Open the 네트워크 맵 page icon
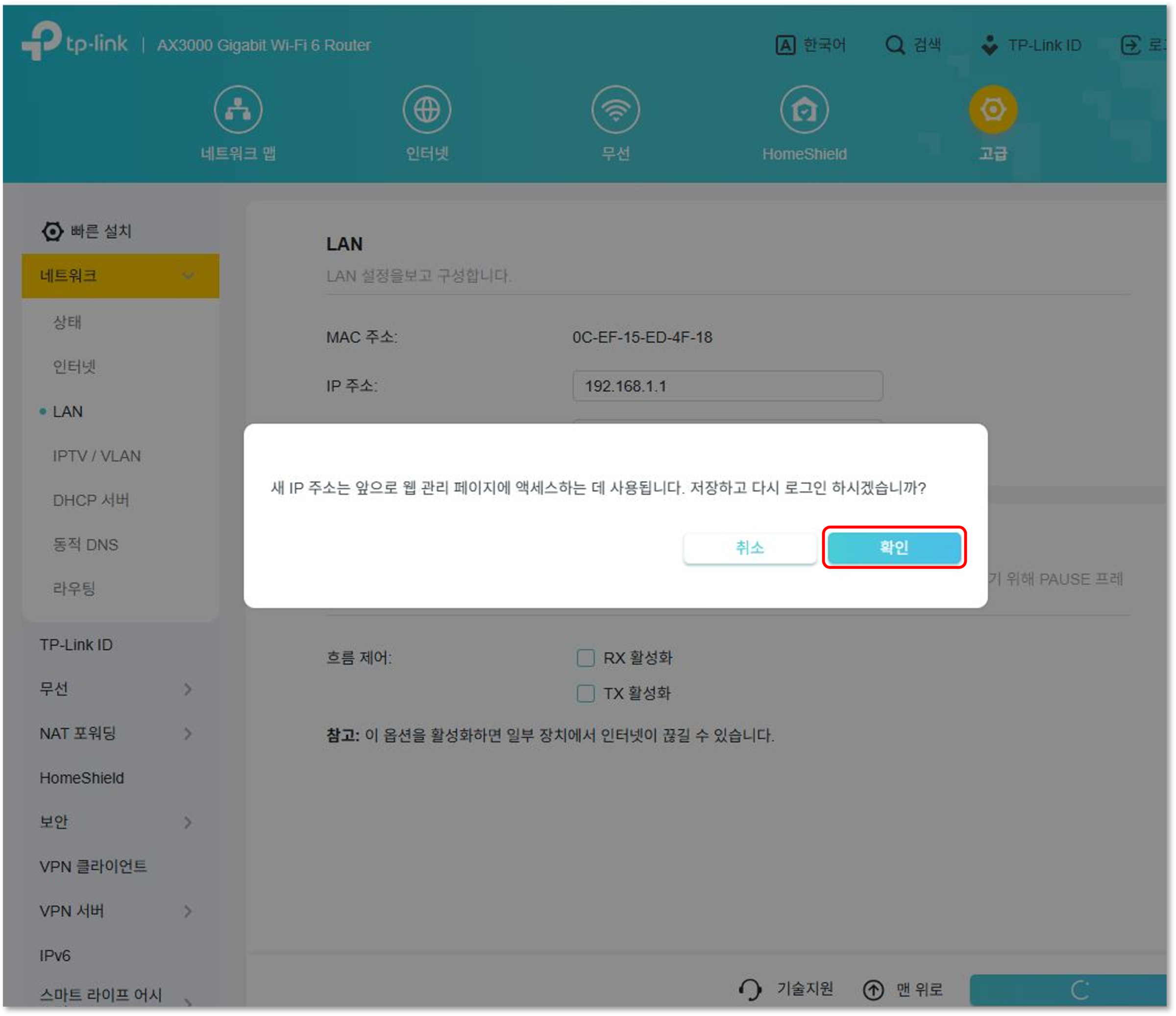 [x=238, y=109]
